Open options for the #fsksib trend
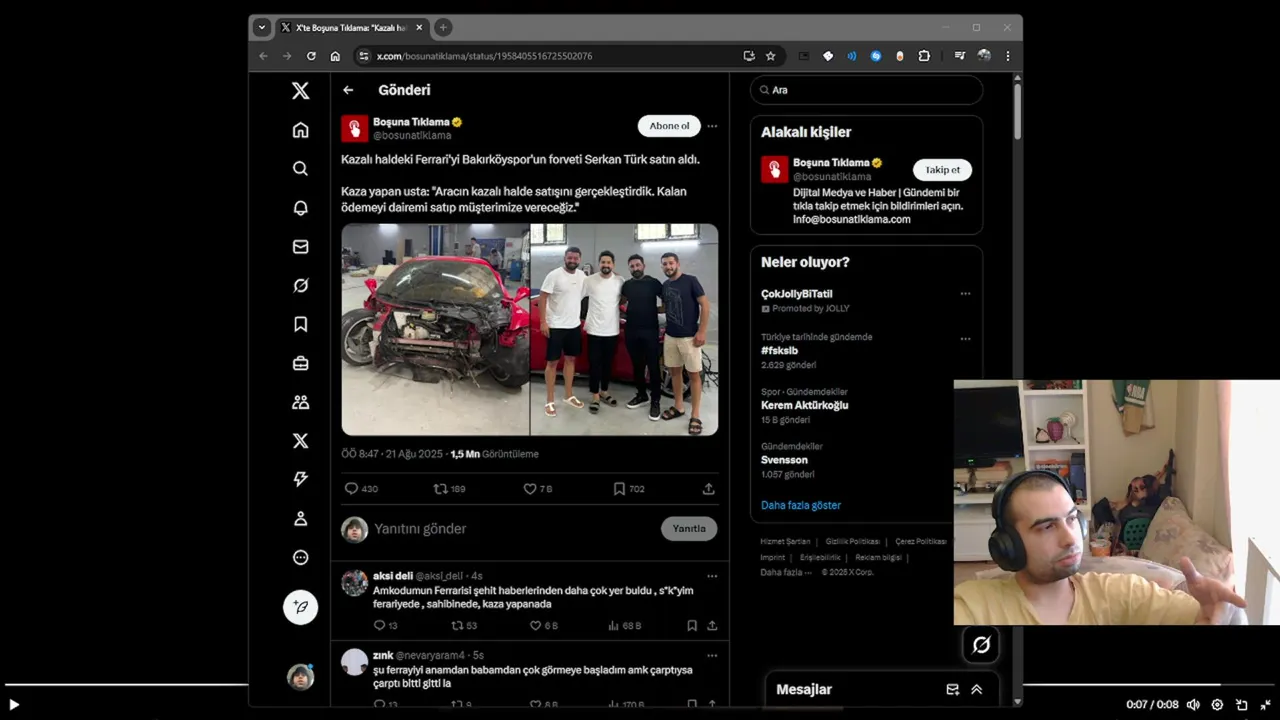1280x720 pixels. pos(965,339)
